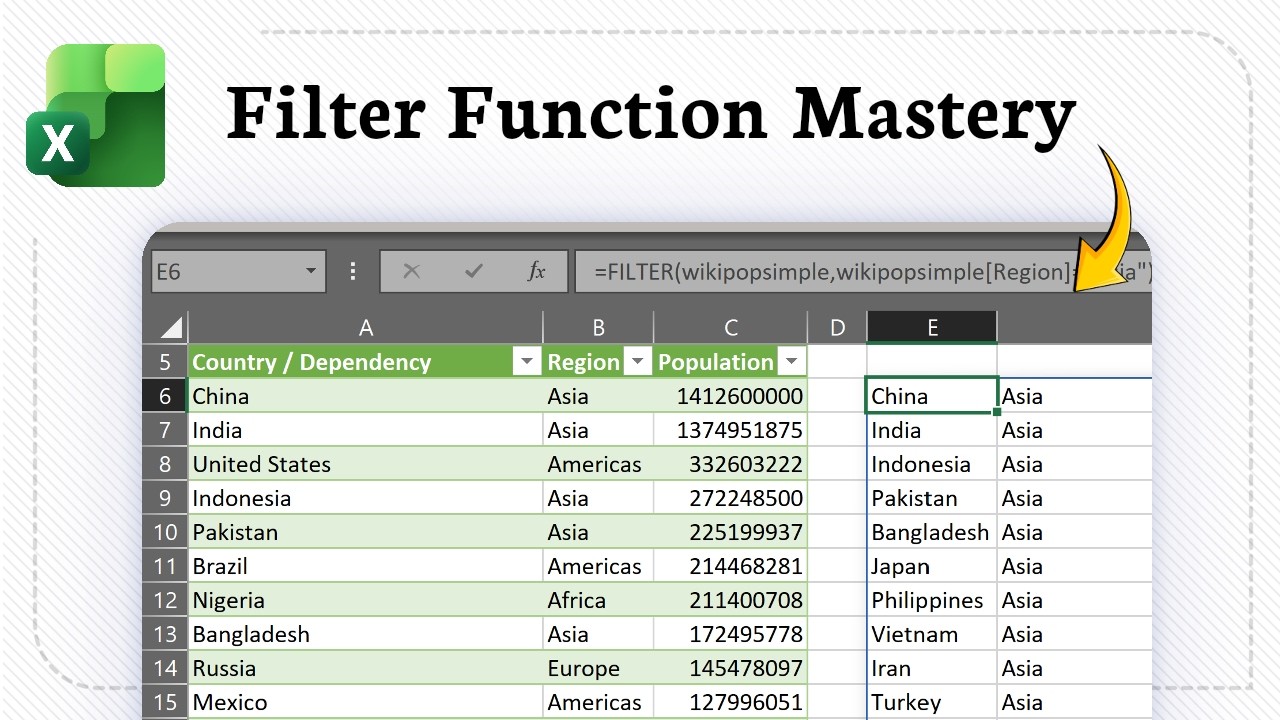1280x720 pixels.
Task: Select row 6 header
Action: click(166, 396)
